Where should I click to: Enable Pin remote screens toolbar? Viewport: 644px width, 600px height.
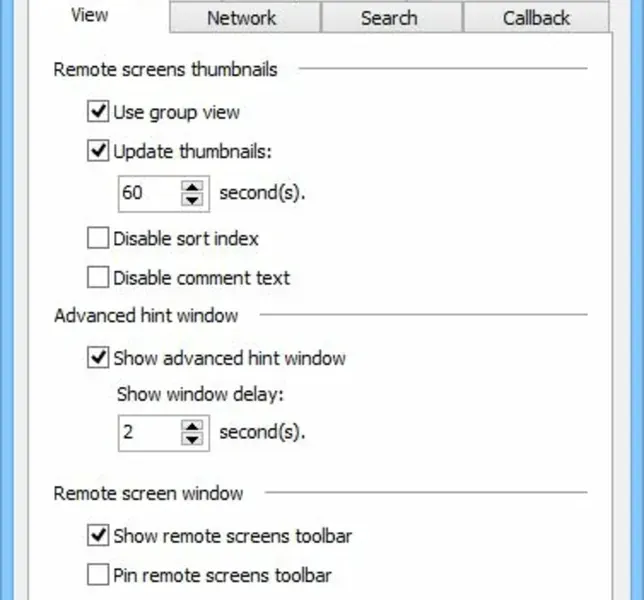pyautogui.click(x=98, y=575)
